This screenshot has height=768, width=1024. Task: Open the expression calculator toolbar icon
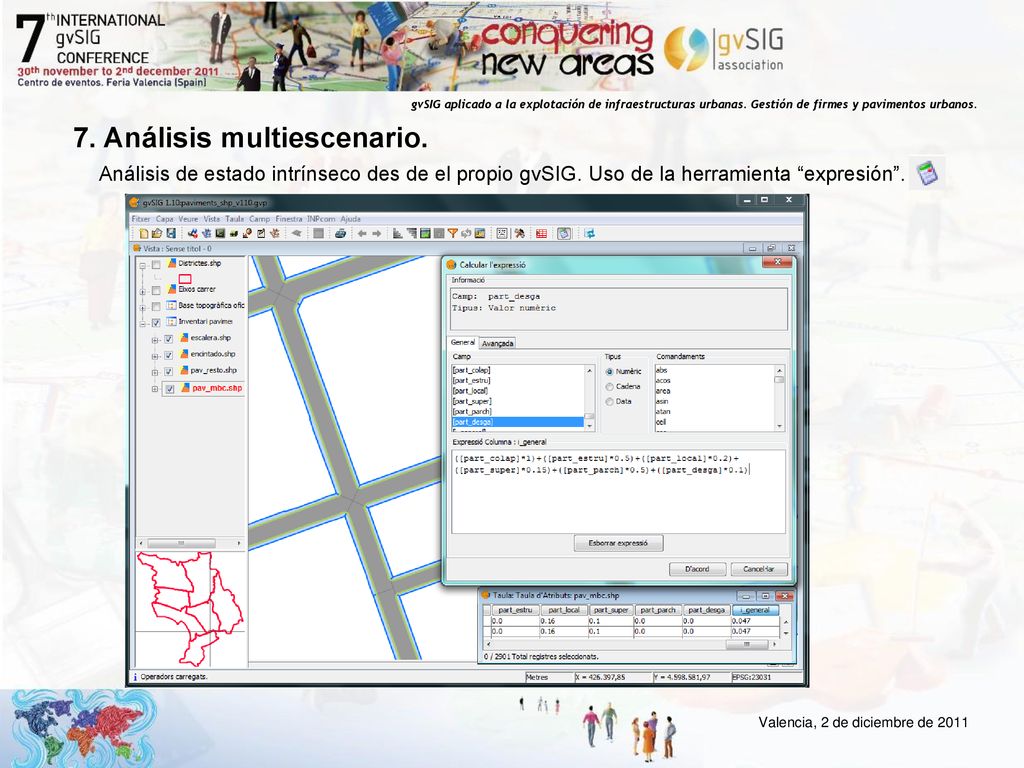coord(564,233)
